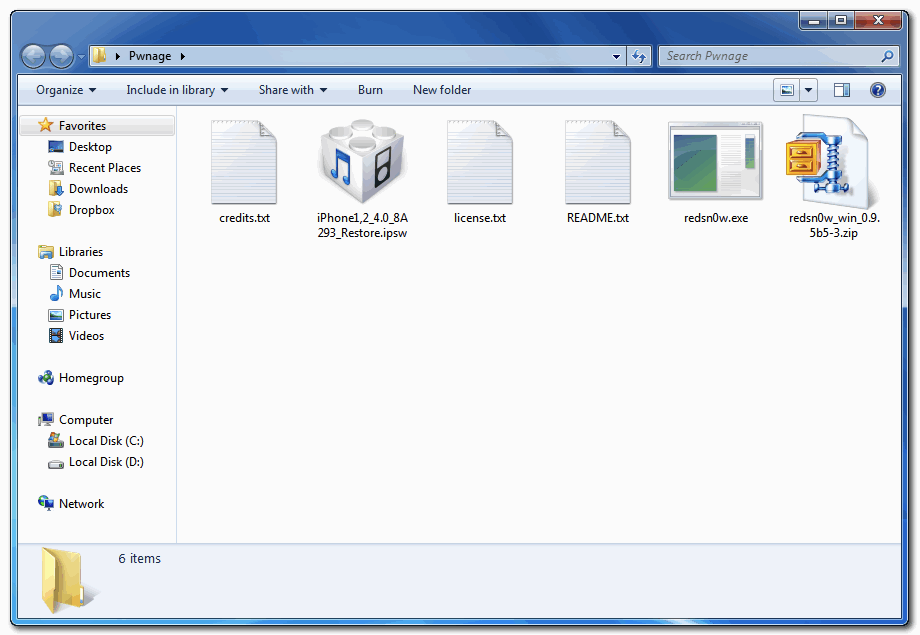Click the Refresh button next to address bar

coord(638,56)
